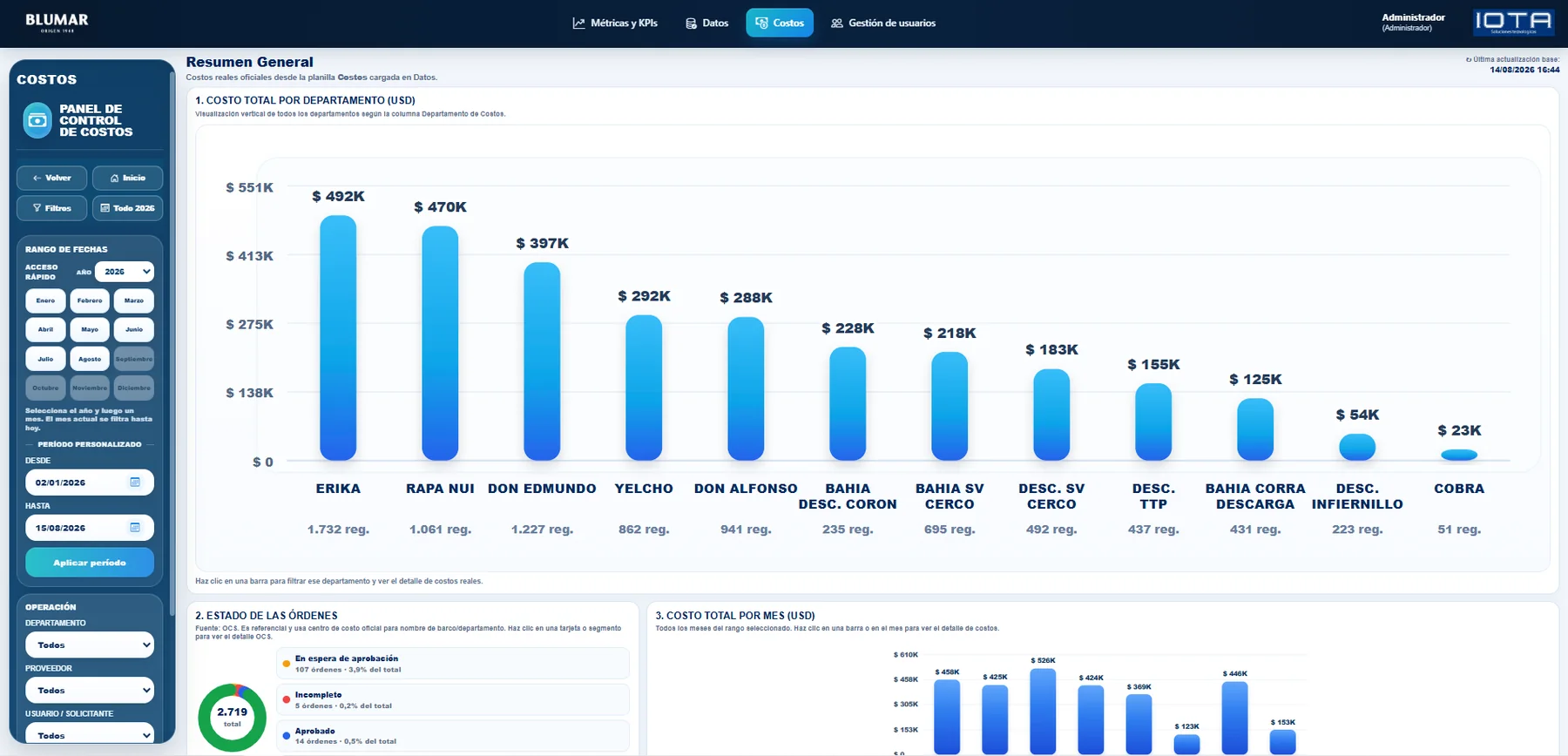
Task: Select the Agosto quick-access month
Action: point(90,359)
